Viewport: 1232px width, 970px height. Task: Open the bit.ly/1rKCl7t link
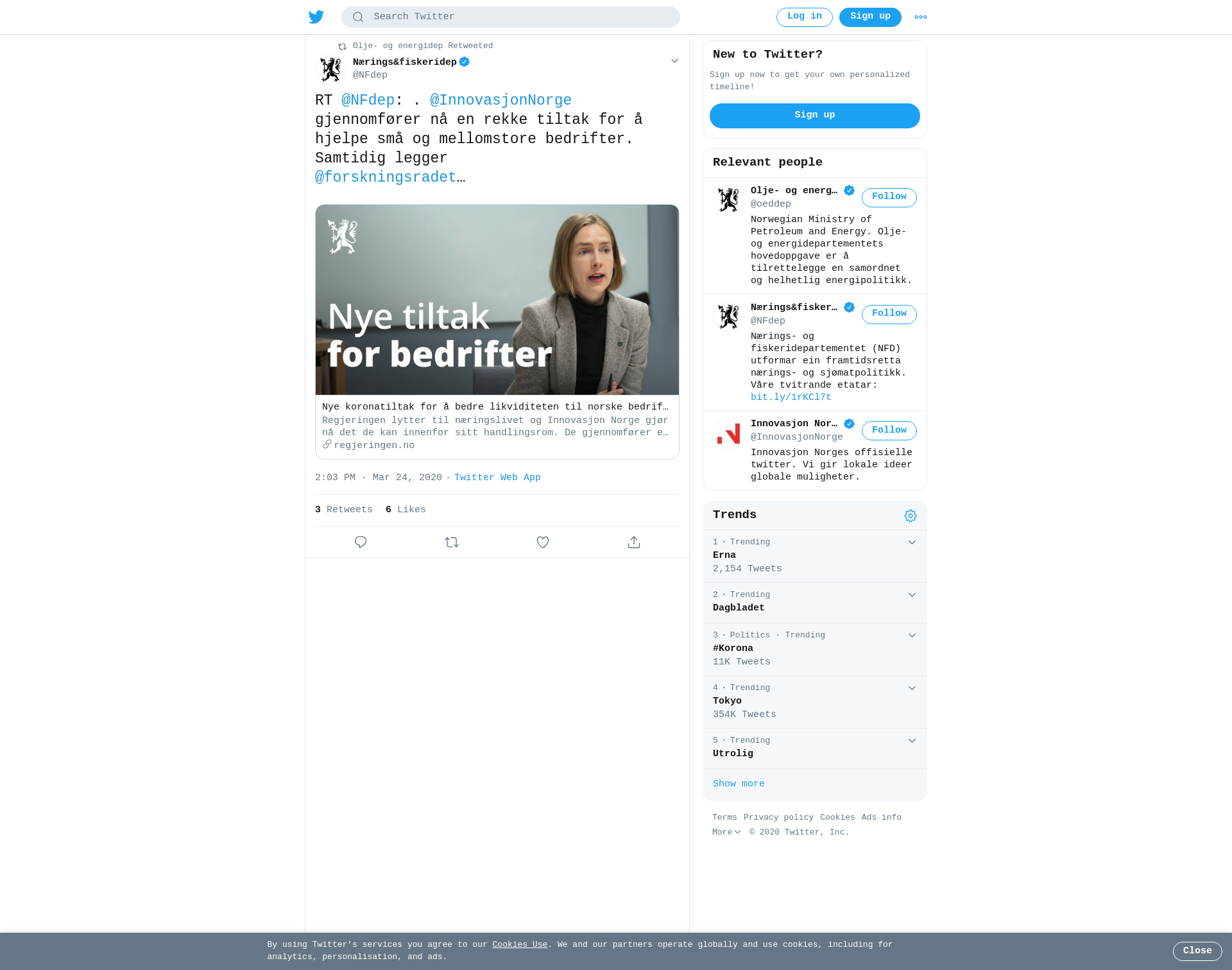(x=791, y=397)
